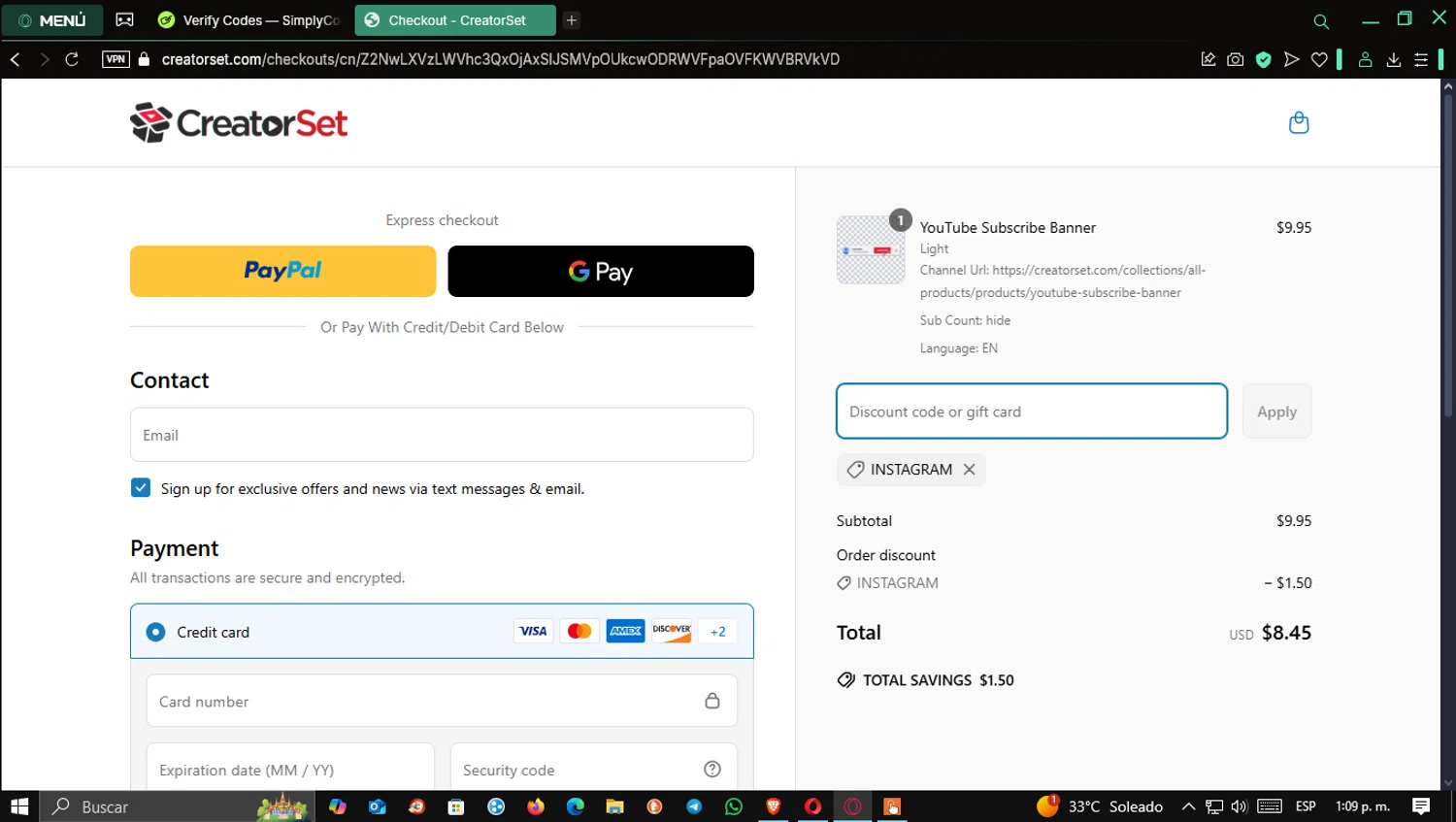Uncheck the exclusive offers sign-up checkbox
The image size is (1456, 822).
click(141, 487)
